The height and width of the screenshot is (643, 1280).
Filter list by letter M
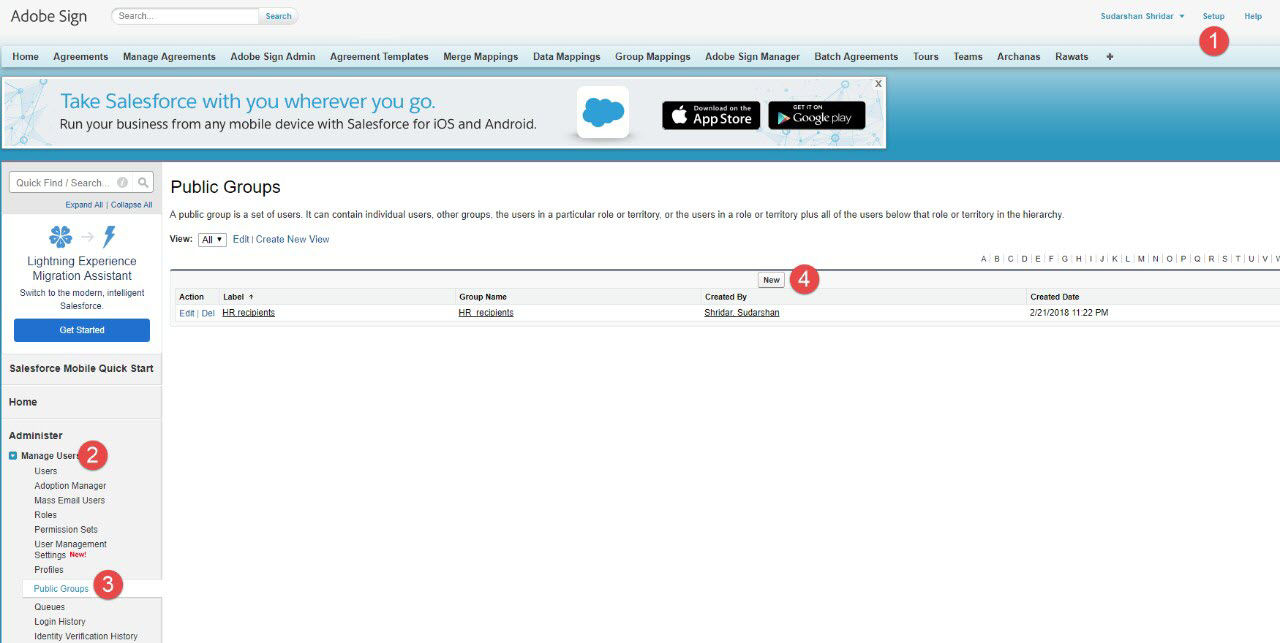point(1142,259)
